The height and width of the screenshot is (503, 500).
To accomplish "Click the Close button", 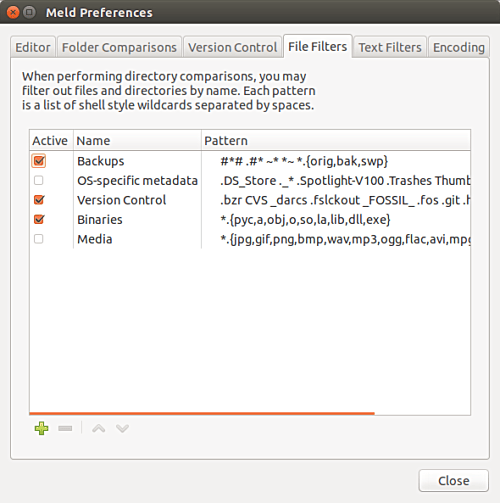I will pyautogui.click(x=454, y=481).
